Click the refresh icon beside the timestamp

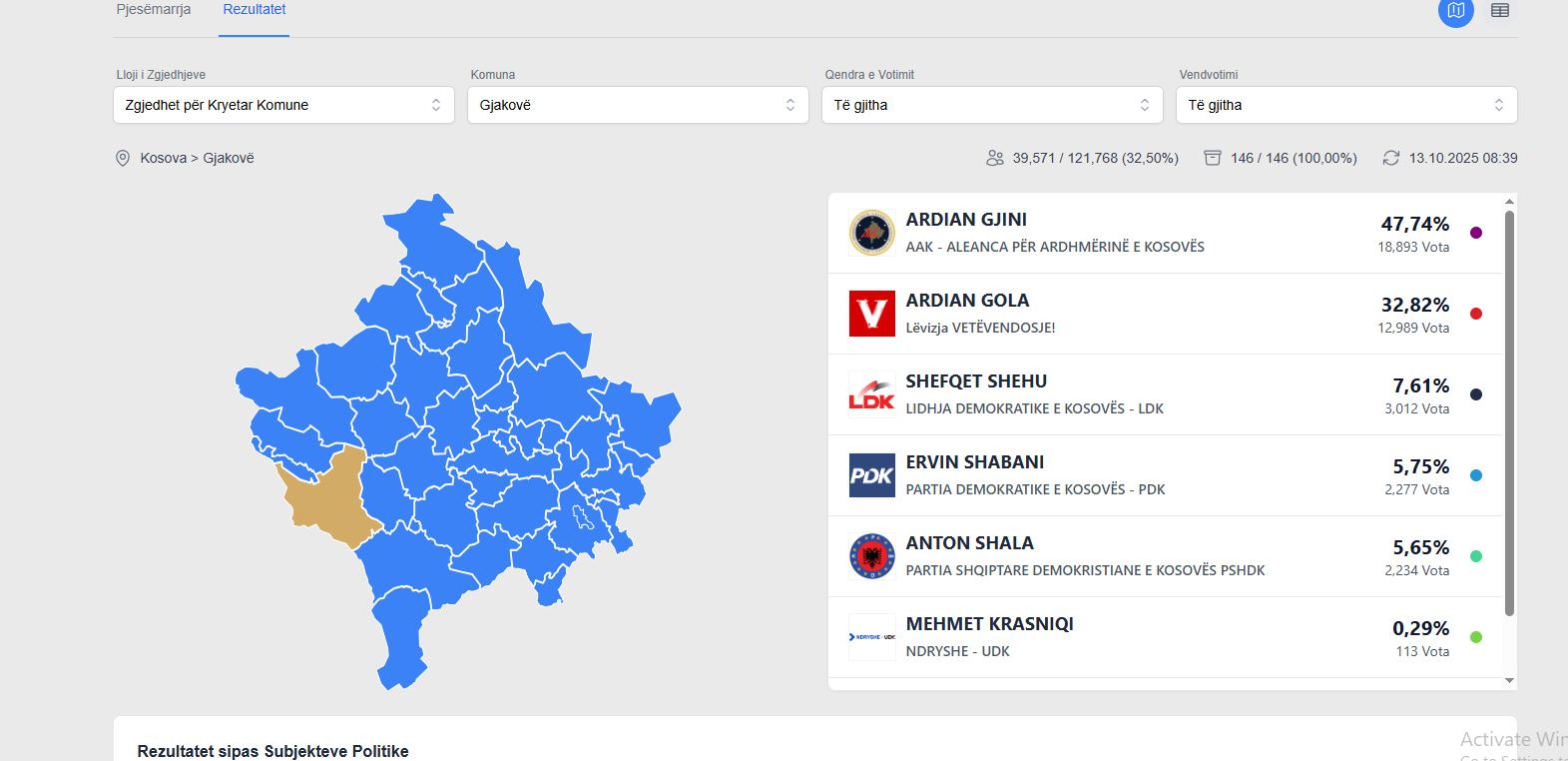pyautogui.click(x=1390, y=158)
